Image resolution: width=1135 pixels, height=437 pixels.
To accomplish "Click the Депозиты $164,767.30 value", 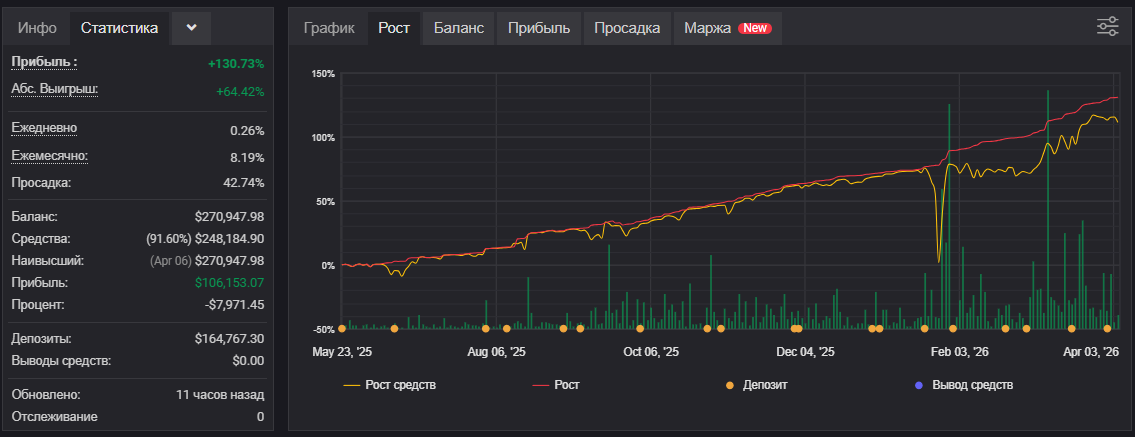I will [229, 339].
